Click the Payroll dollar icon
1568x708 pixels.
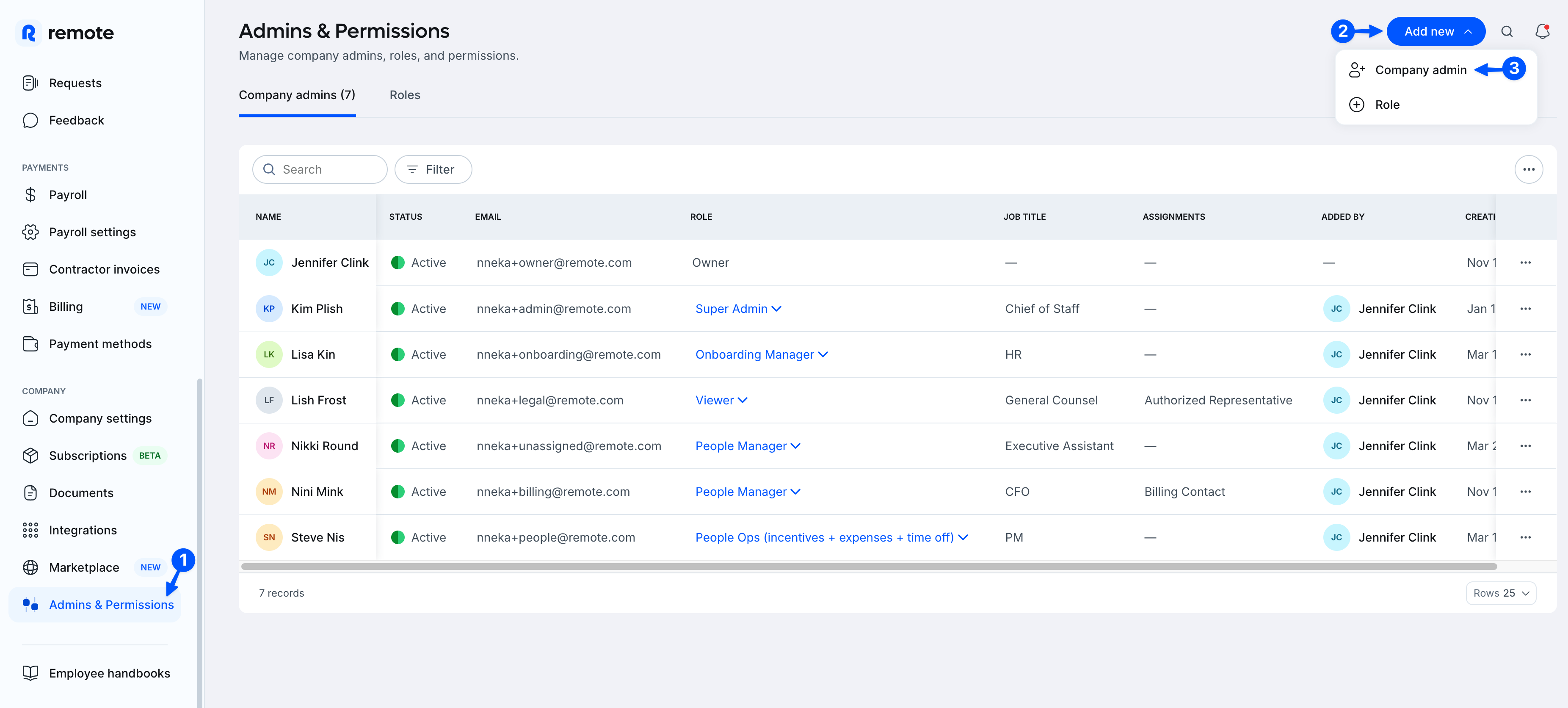(x=30, y=194)
